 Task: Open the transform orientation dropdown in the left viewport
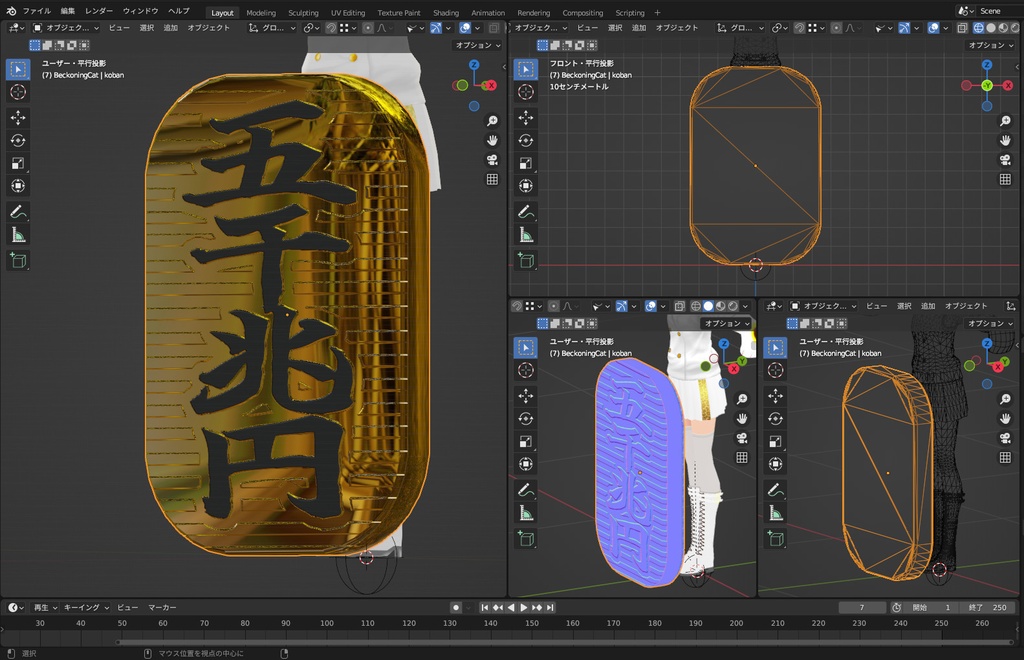click(272, 28)
